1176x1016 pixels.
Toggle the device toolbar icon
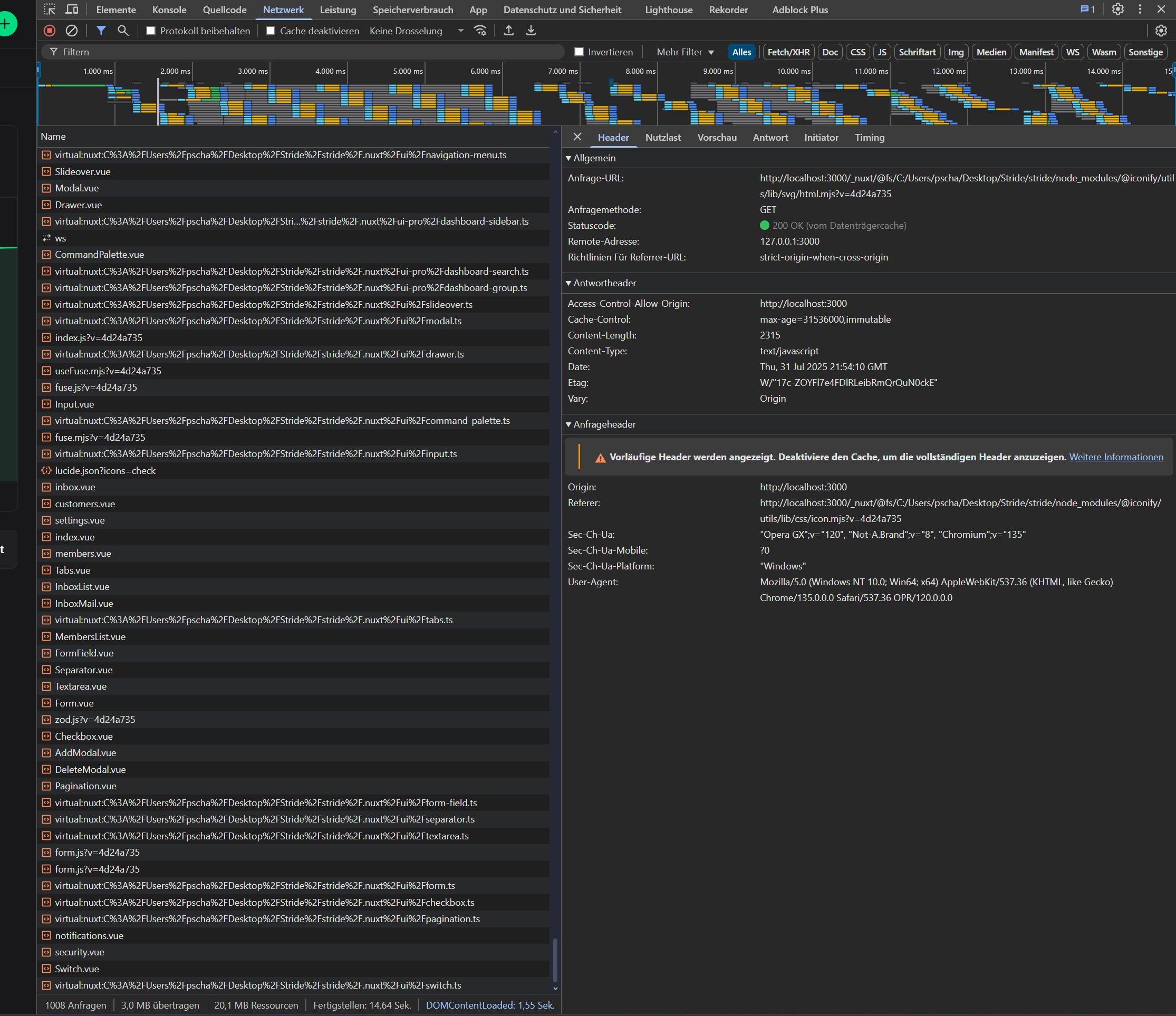72,9
